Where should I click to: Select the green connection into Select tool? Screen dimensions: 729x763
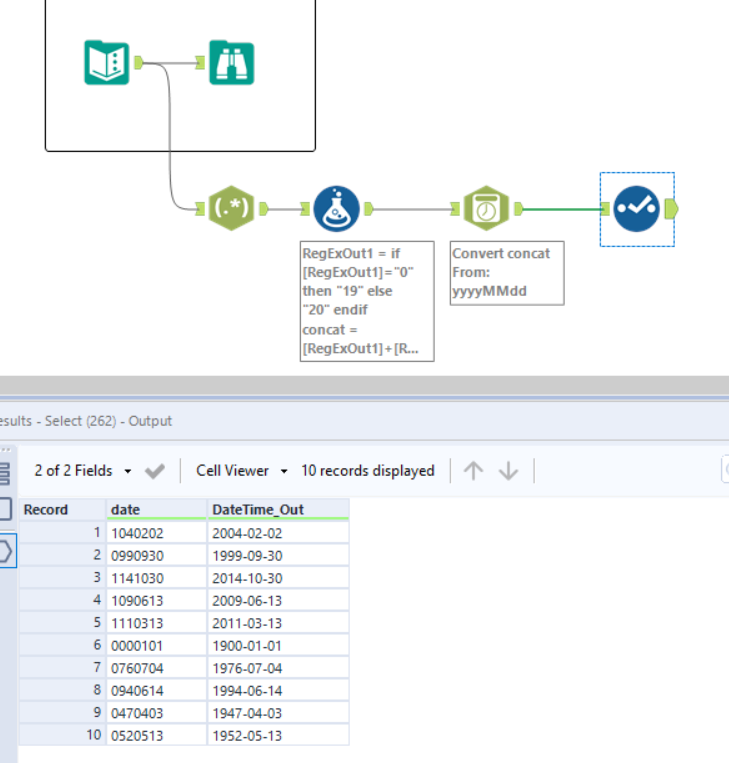click(x=562, y=210)
